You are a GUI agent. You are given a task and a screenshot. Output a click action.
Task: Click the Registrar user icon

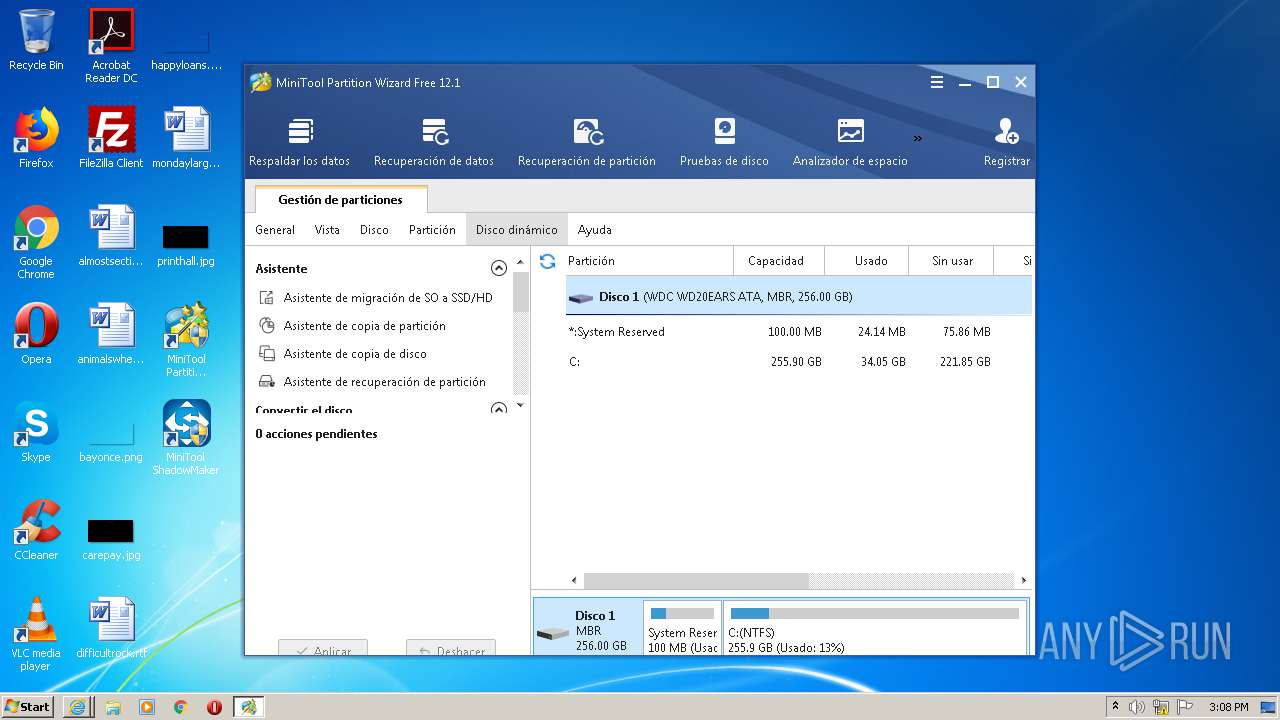1006,131
